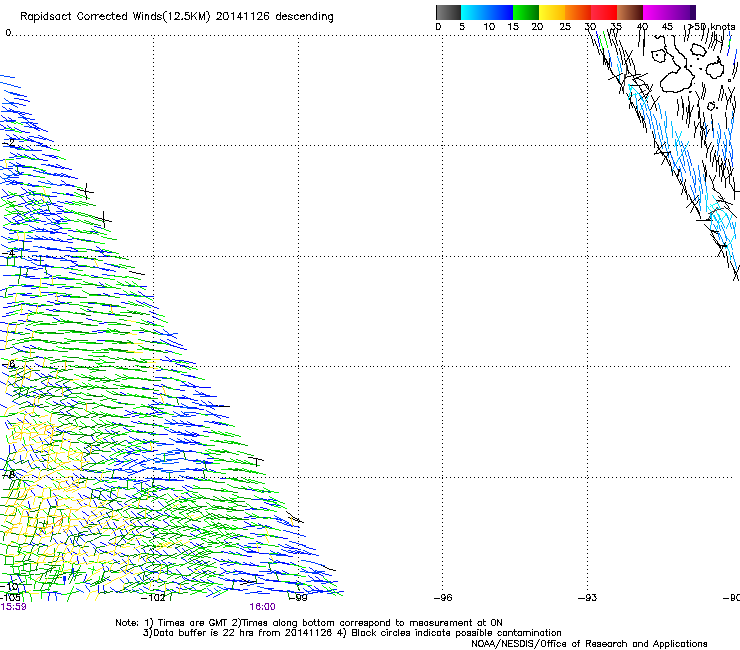The height and width of the screenshot is (650, 740).
Task: Click the 'NOAA/NESDIS/Office of Research and Applications' credit
Action: 589,644
